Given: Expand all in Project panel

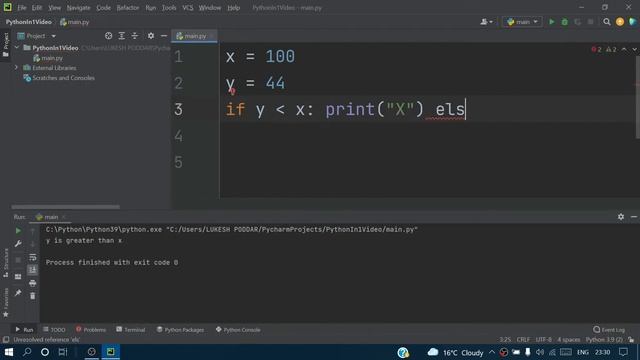Looking at the screenshot, I should click(x=122, y=36).
